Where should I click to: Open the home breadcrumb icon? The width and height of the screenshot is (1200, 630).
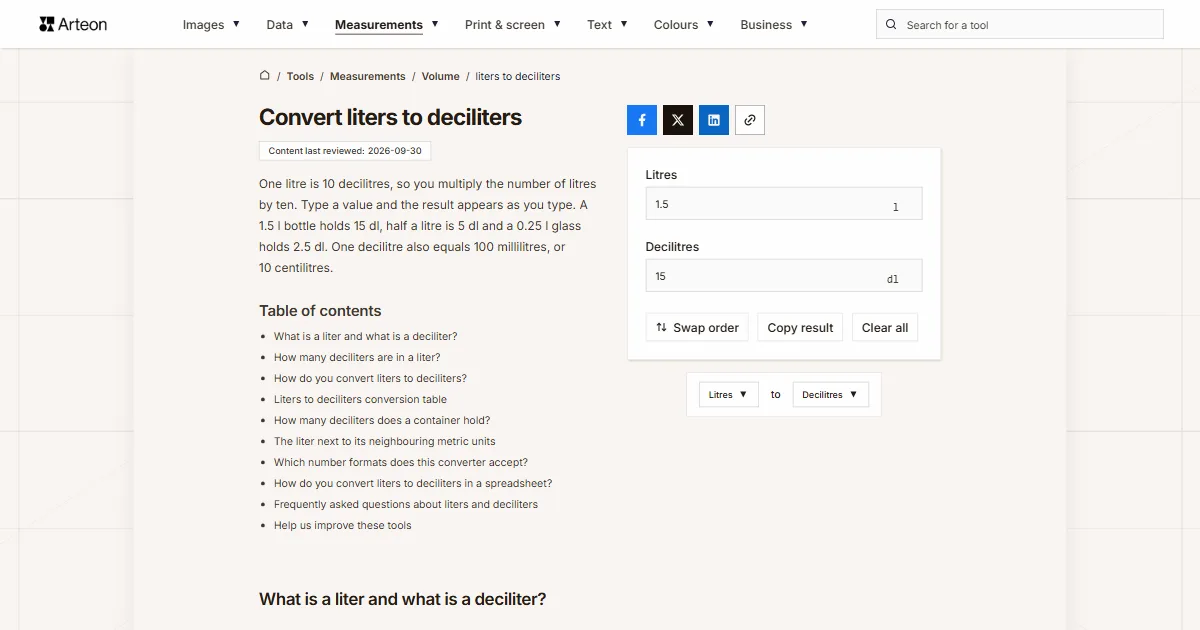(x=265, y=76)
